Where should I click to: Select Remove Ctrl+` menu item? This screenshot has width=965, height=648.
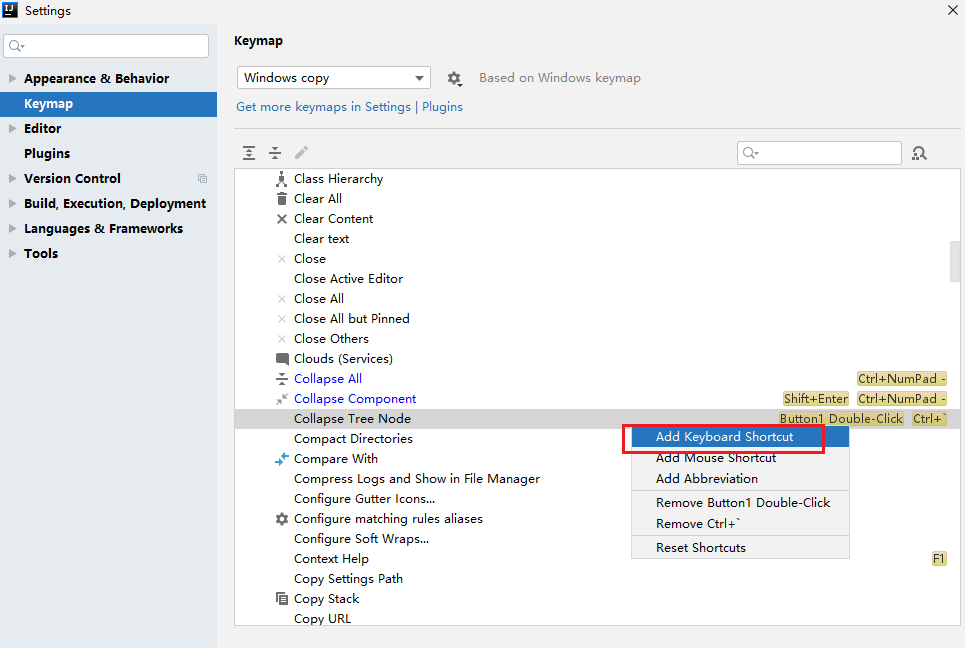[x=740, y=524]
